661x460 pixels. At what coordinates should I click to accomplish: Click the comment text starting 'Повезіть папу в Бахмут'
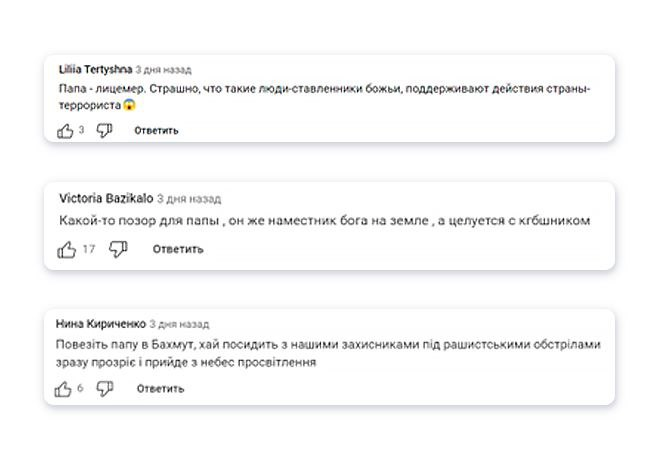tap(328, 353)
